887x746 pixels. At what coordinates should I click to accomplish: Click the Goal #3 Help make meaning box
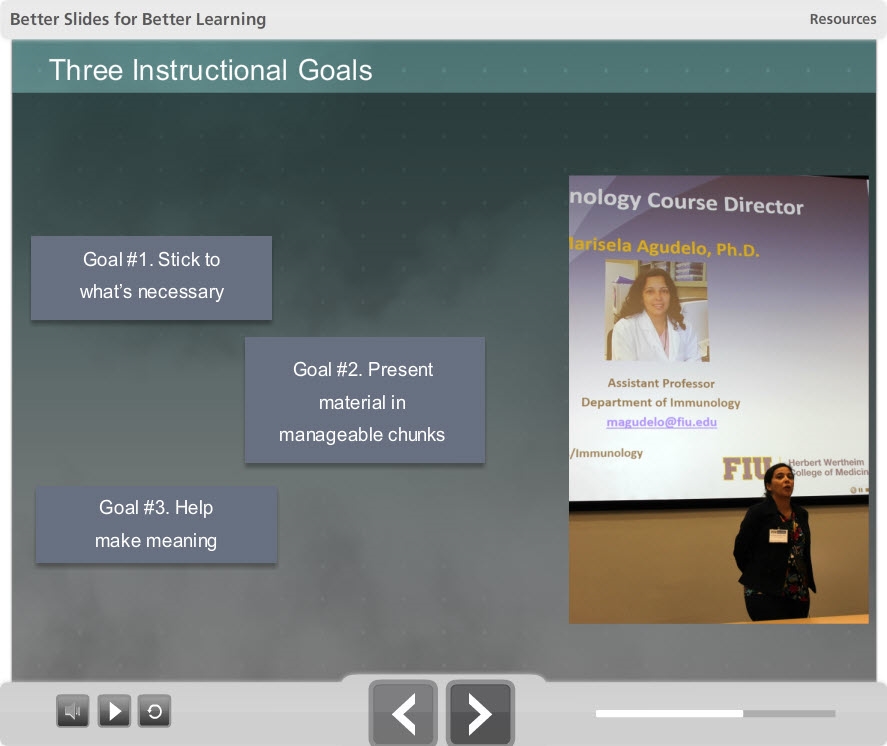[156, 524]
